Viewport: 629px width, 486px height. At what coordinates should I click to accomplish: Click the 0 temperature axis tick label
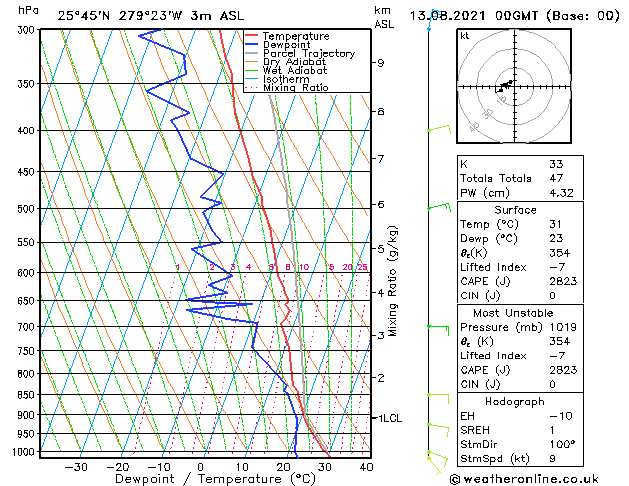pyautogui.click(x=201, y=467)
